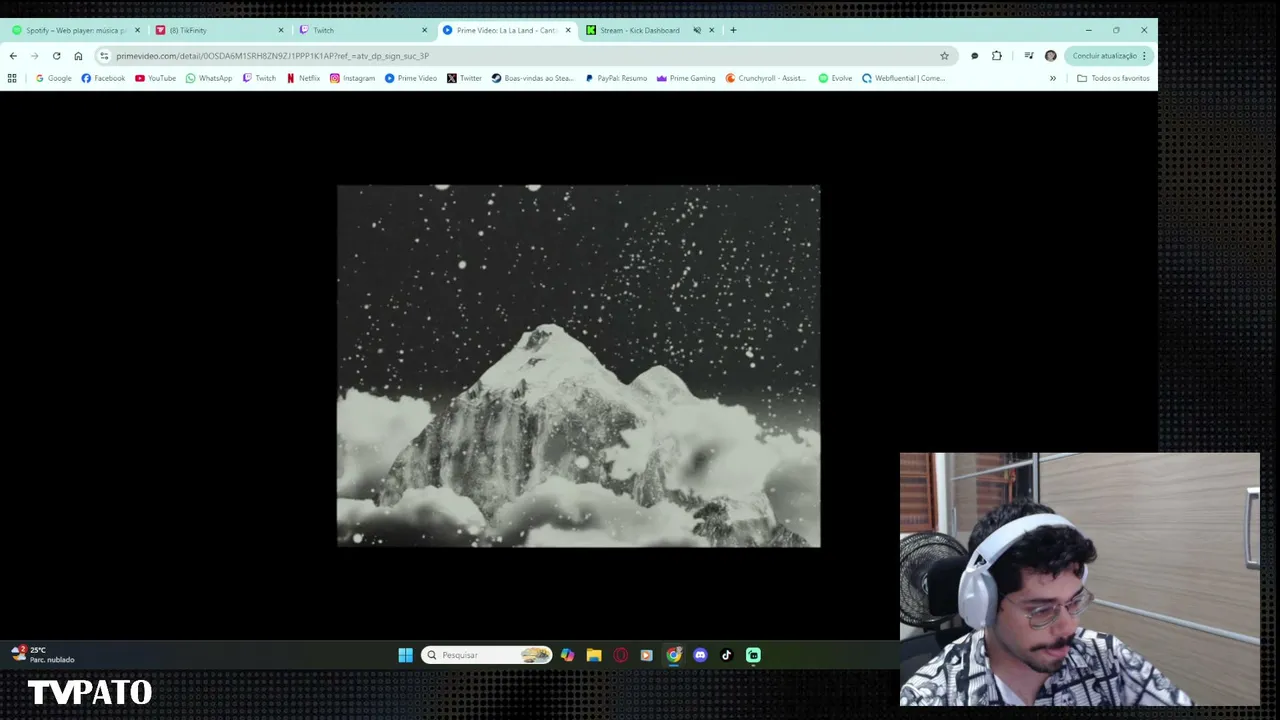The width and height of the screenshot is (1280, 720).
Task: Open the Evolve bookmark
Action: [x=835, y=78]
